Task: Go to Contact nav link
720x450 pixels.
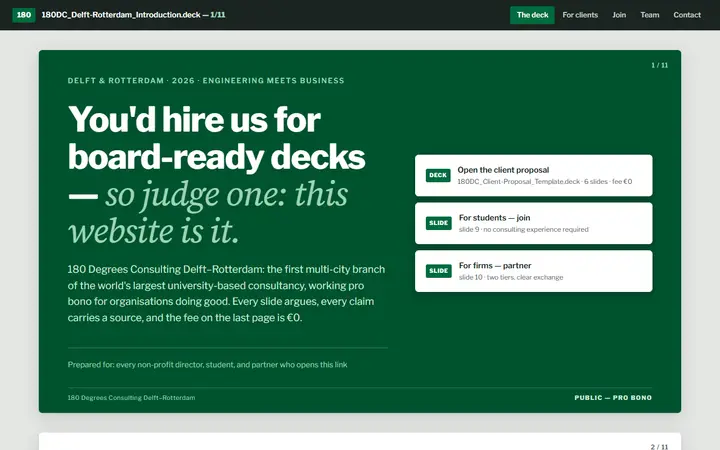Action: (687, 15)
